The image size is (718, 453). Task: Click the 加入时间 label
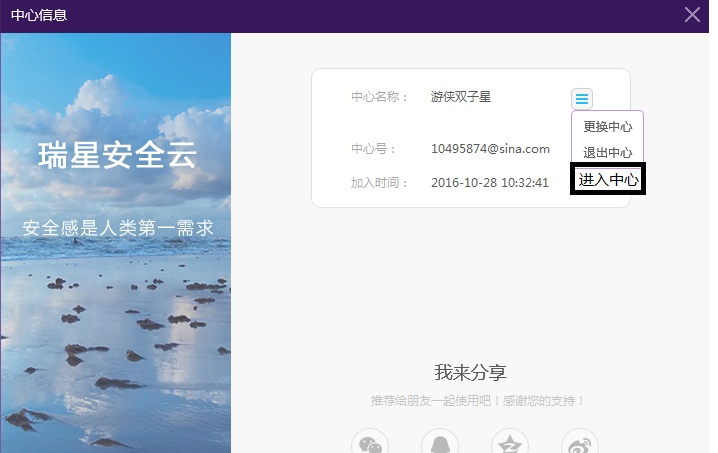379,183
